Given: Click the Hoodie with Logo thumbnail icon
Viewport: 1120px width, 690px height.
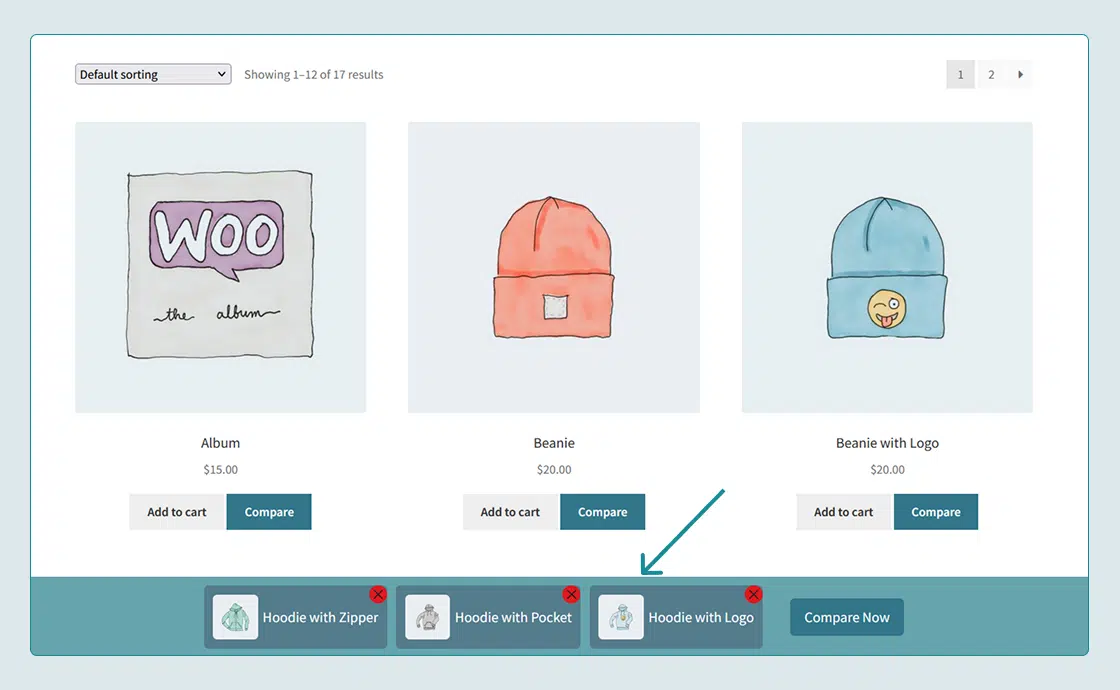Looking at the screenshot, I should [620, 617].
